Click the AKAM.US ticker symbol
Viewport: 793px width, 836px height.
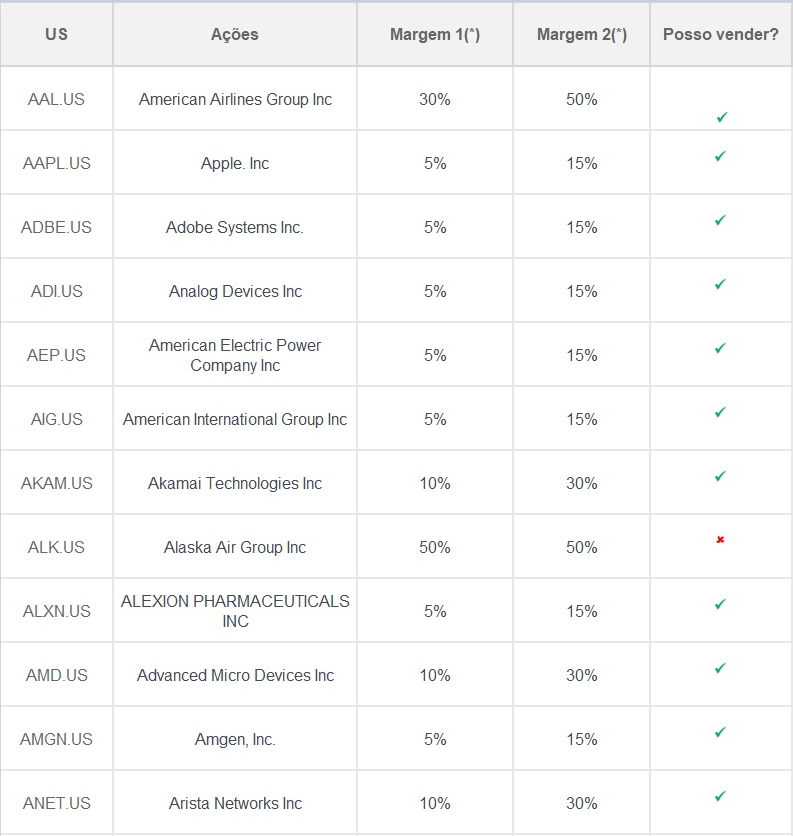coord(56,483)
